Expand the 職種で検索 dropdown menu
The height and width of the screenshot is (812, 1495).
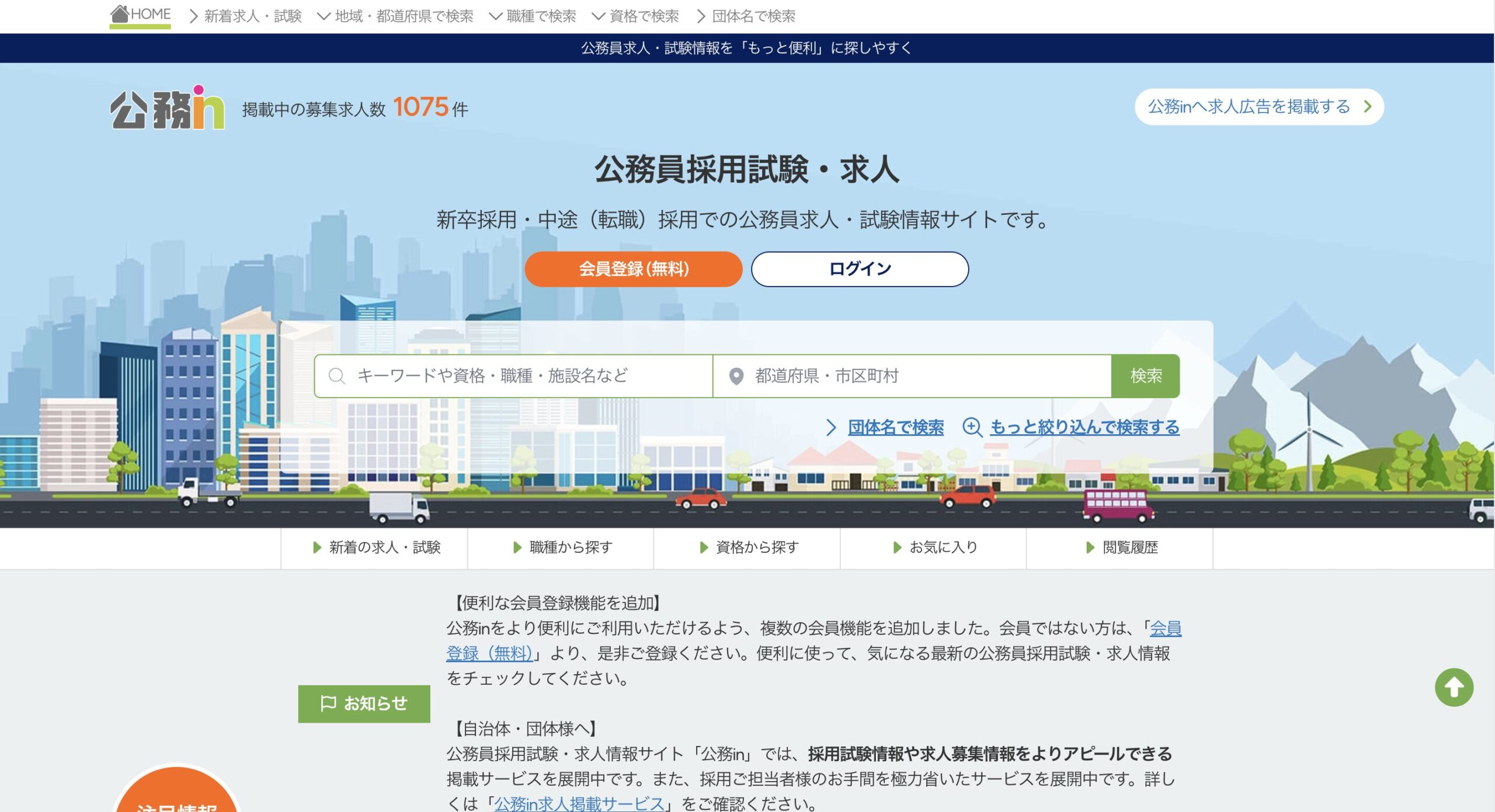533,16
